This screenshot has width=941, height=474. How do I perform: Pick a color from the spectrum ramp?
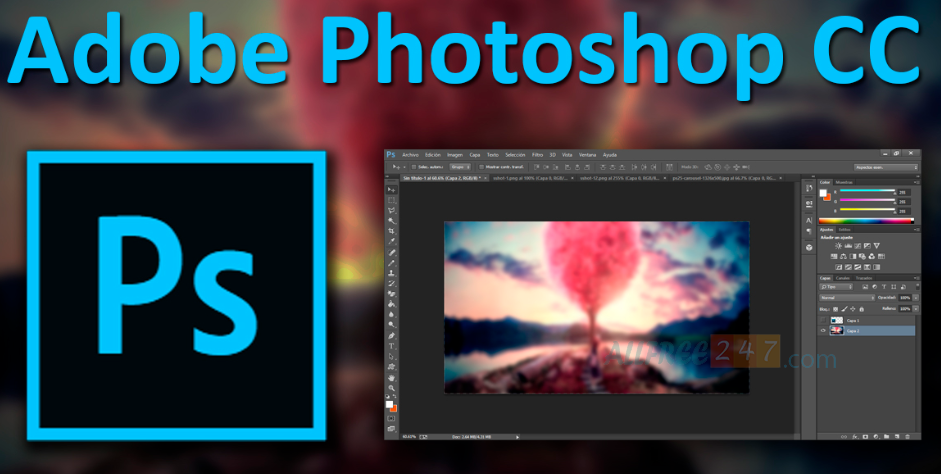click(865, 221)
